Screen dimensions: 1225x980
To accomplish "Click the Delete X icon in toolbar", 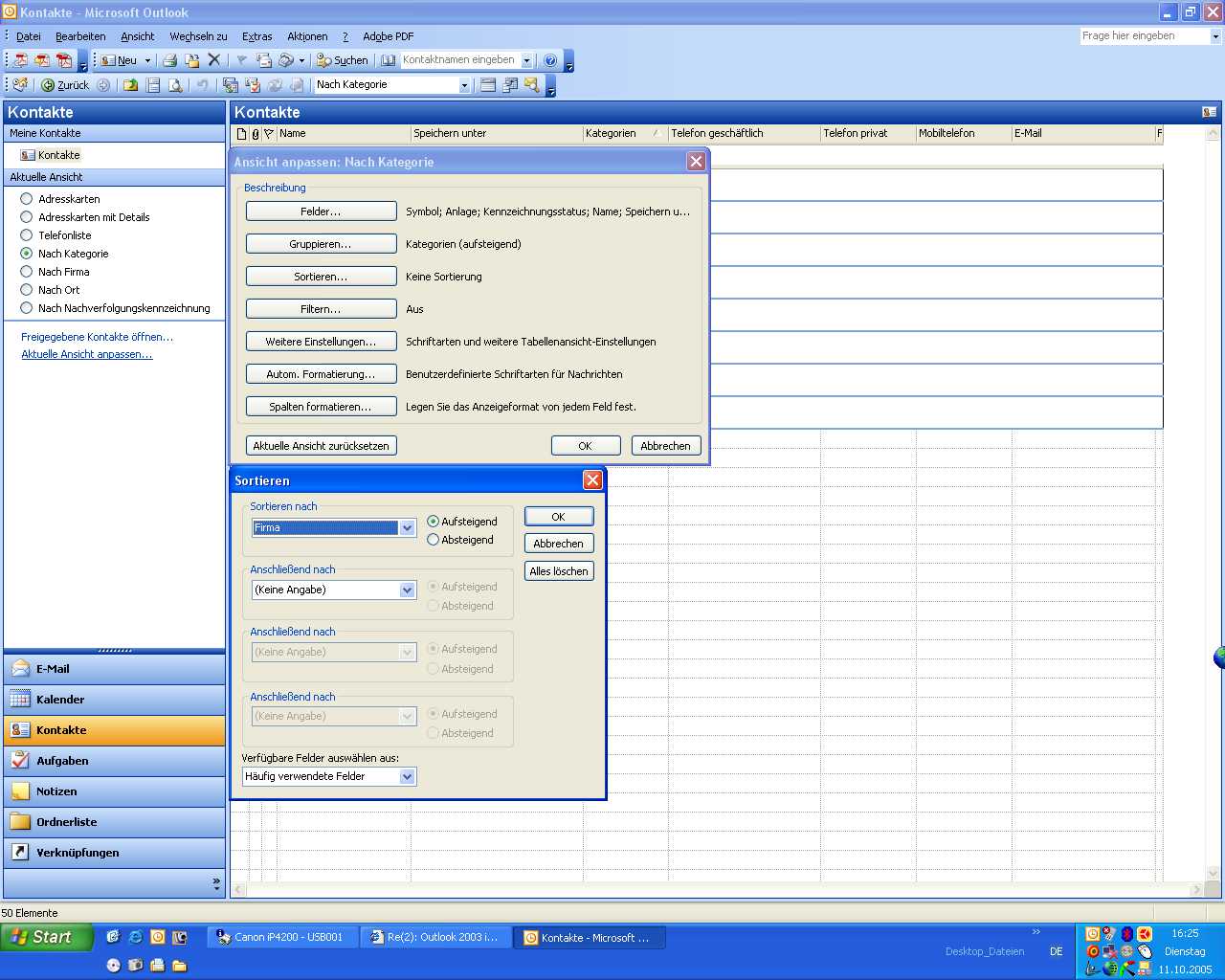I will [214, 60].
